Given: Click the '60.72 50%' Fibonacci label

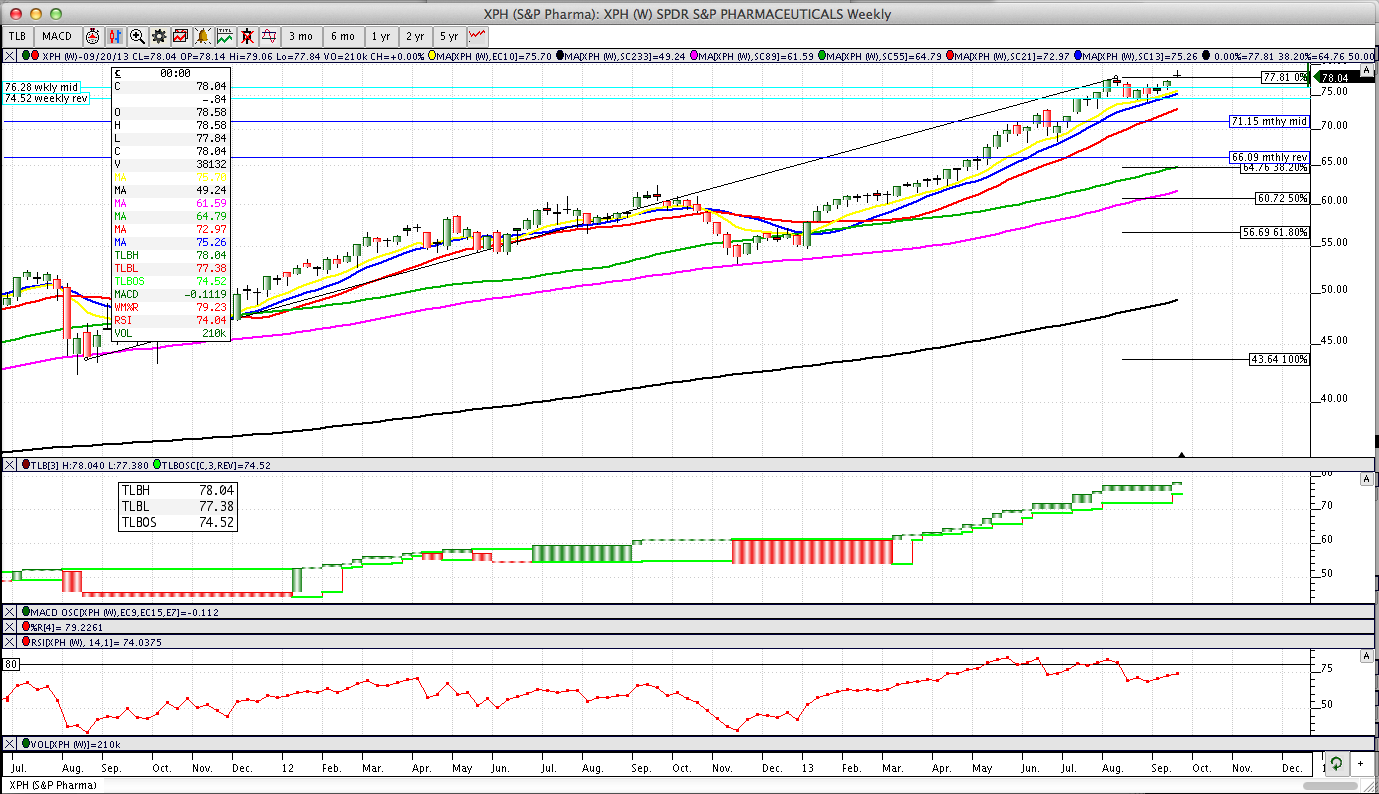Looking at the screenshot, I should [x=1282, y=199].
